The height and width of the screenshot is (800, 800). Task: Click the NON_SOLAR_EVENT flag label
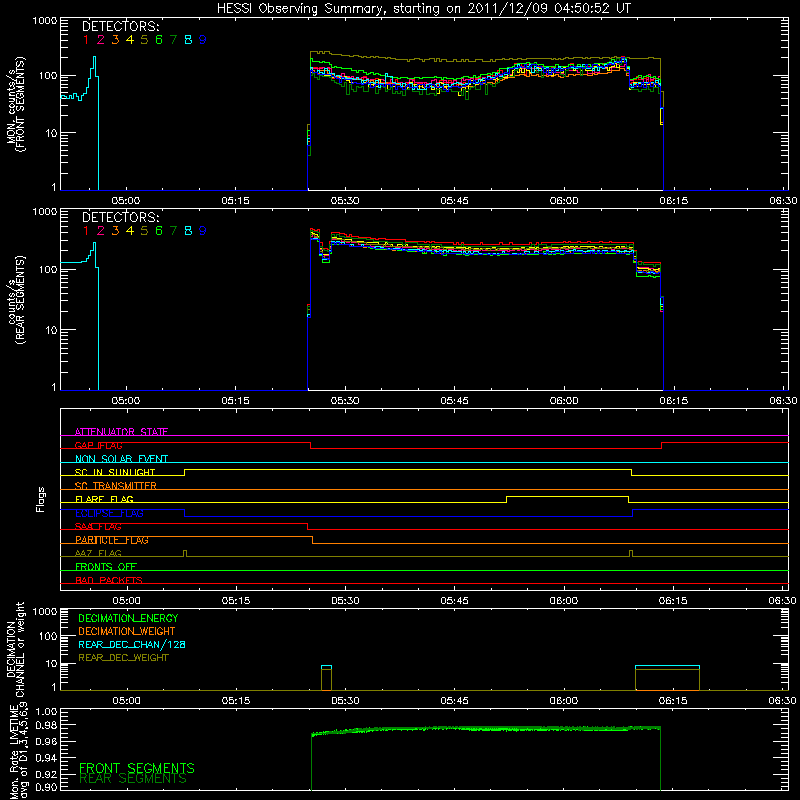(x=121, y=459)
